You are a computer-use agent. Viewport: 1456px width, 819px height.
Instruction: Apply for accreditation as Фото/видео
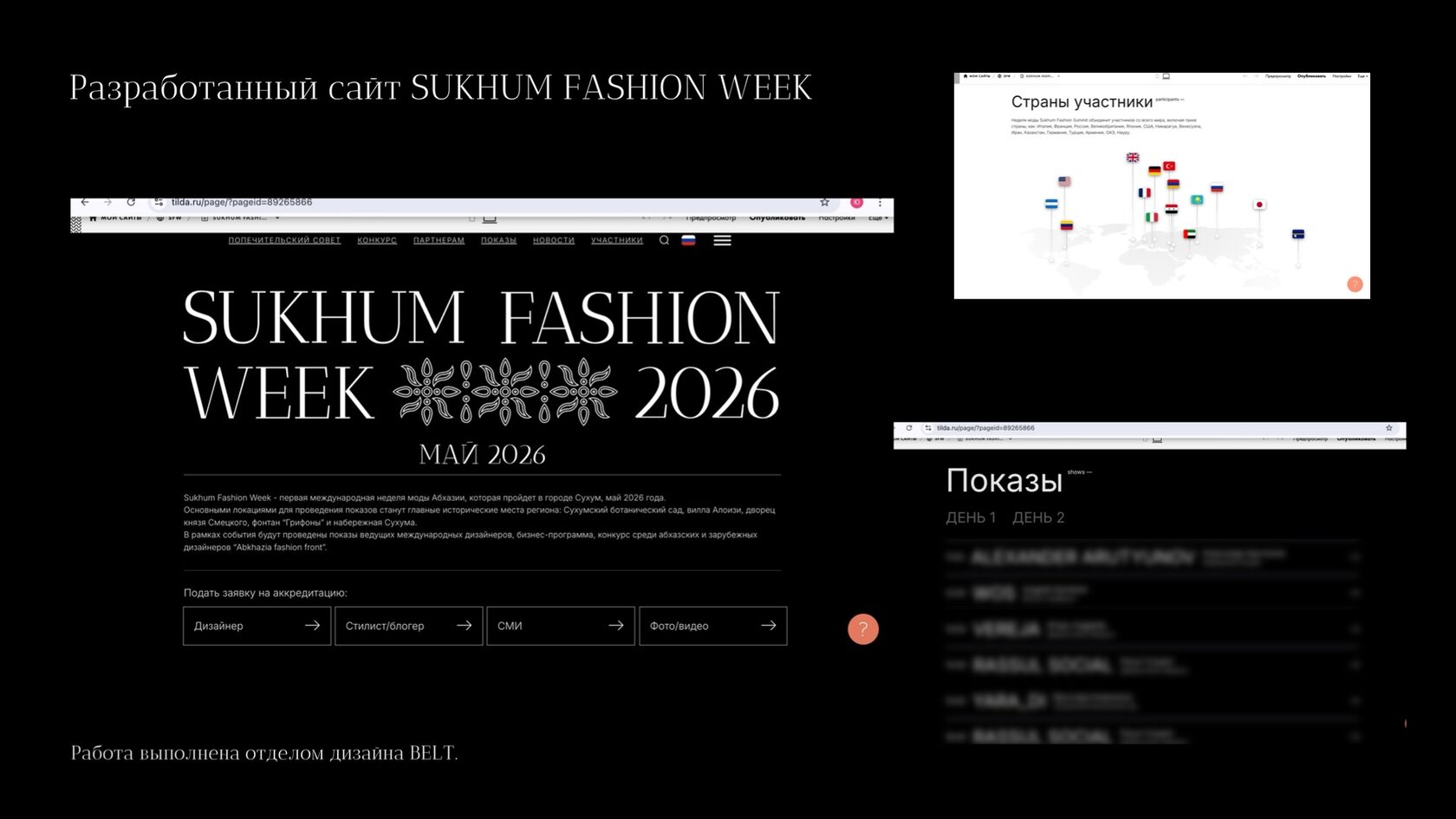(x=712, y=626)
